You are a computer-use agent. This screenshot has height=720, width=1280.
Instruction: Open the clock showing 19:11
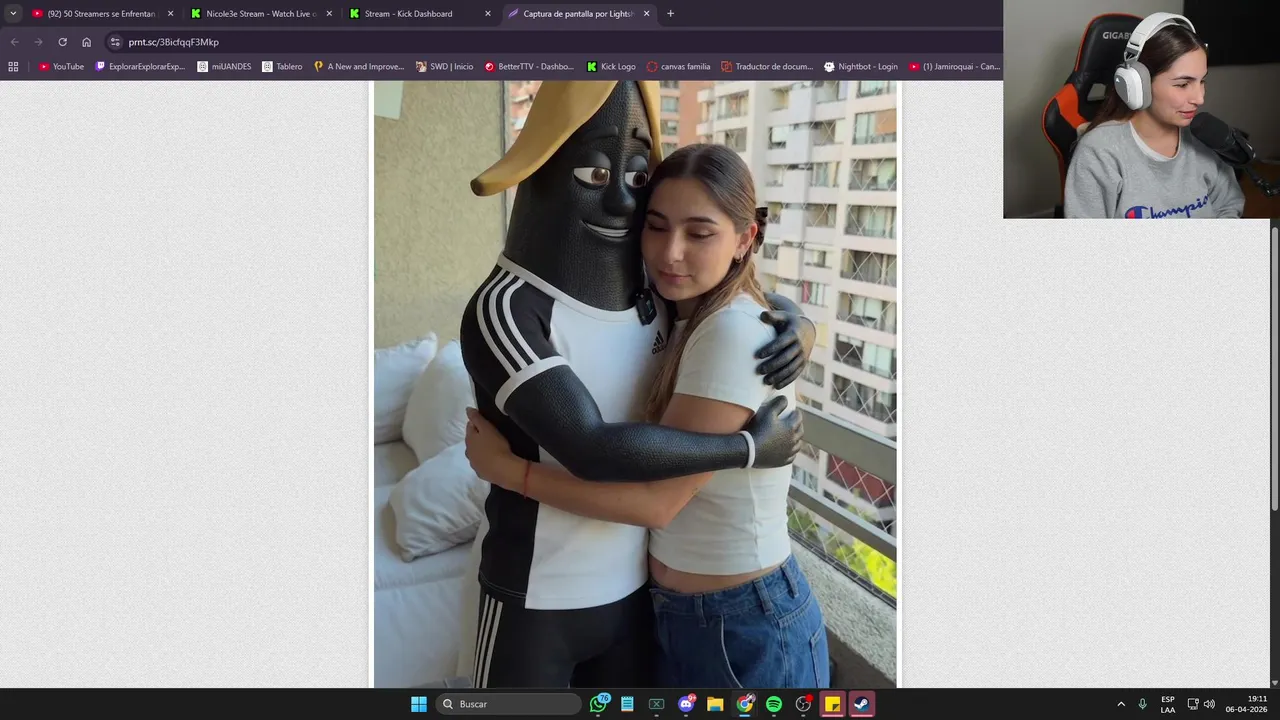coord(1246,704)
